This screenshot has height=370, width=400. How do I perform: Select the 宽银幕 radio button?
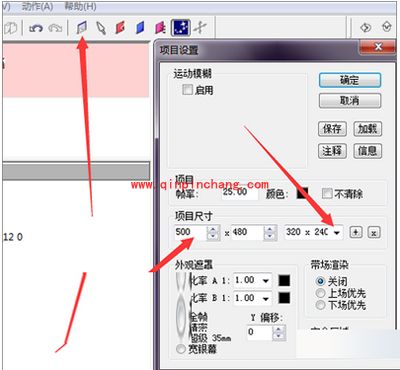coord(181,349)
